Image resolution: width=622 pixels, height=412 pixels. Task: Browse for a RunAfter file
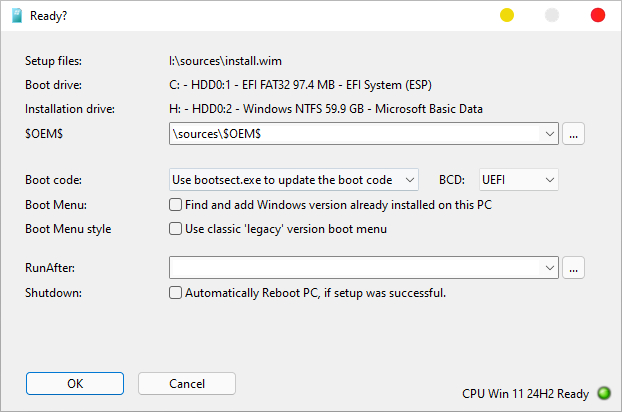click(x=573, y=267)
